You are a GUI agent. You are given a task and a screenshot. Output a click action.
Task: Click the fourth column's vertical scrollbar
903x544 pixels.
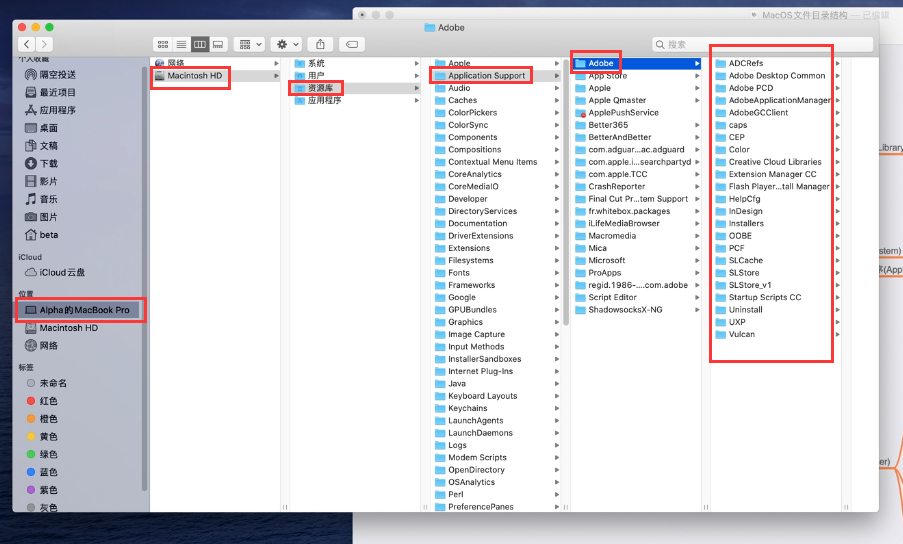coord(566,192)
